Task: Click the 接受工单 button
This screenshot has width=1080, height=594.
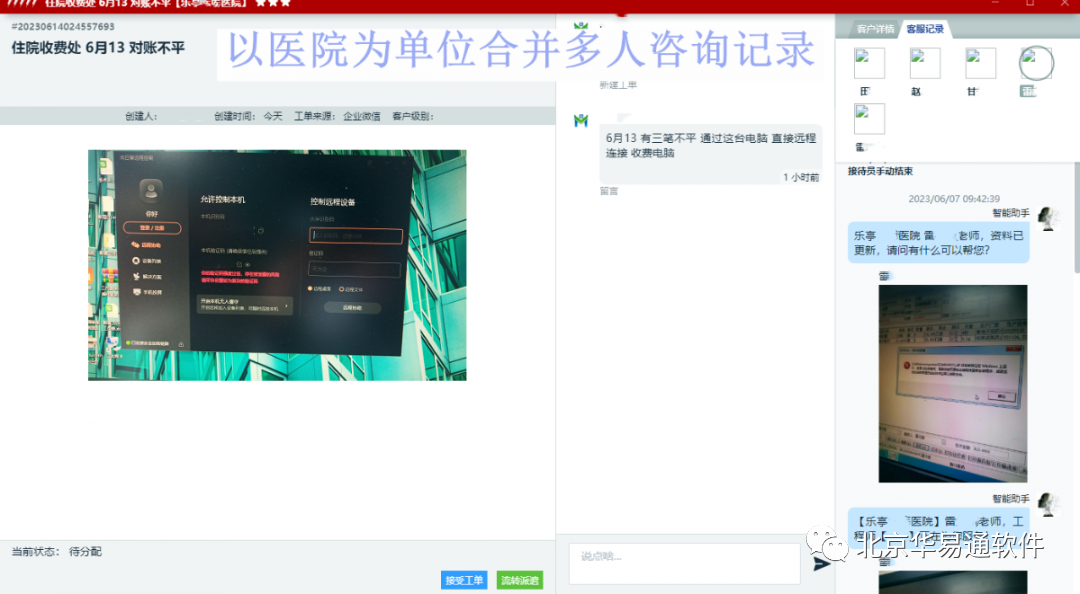Action: point(464,580)
